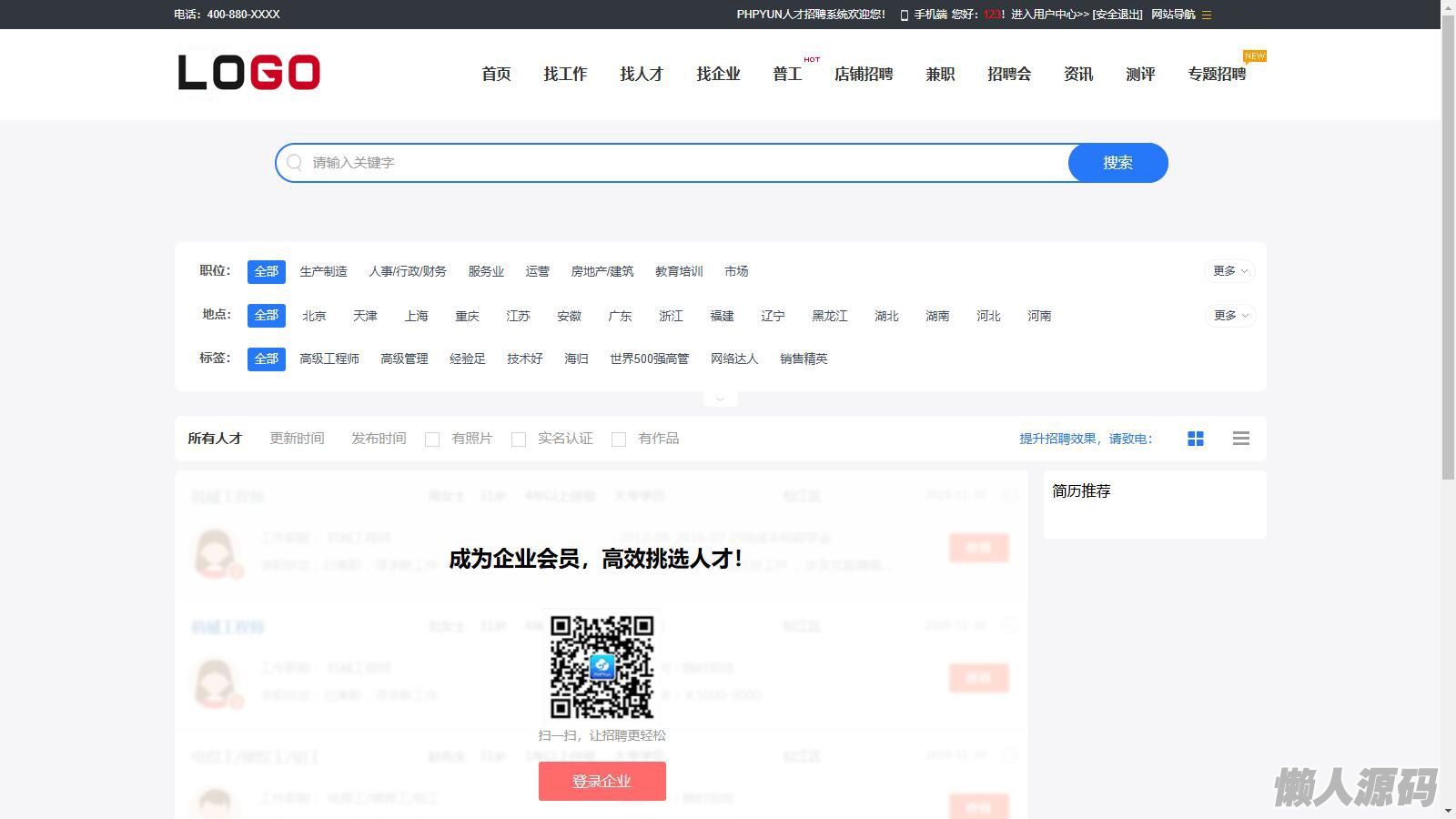
Task: Click the page vertical scrollbar thumb
Action: click(1448, 246)
